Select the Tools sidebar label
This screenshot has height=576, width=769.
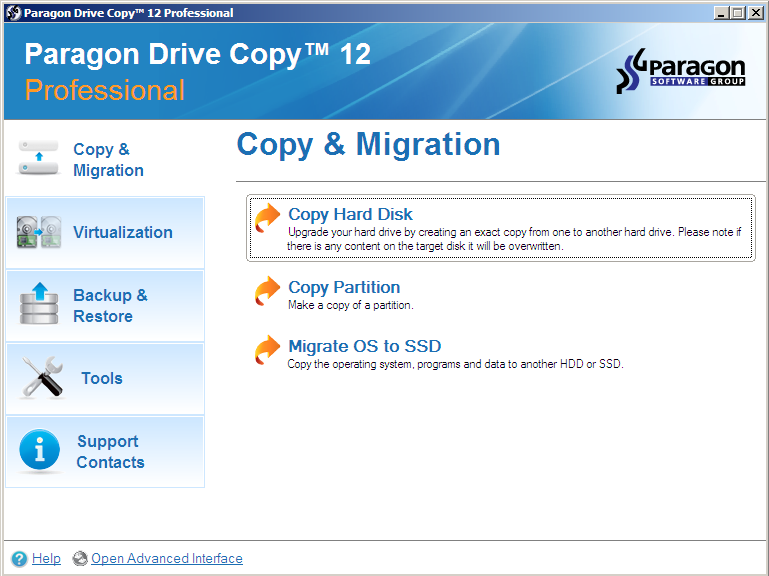click(x=102, y=378)
